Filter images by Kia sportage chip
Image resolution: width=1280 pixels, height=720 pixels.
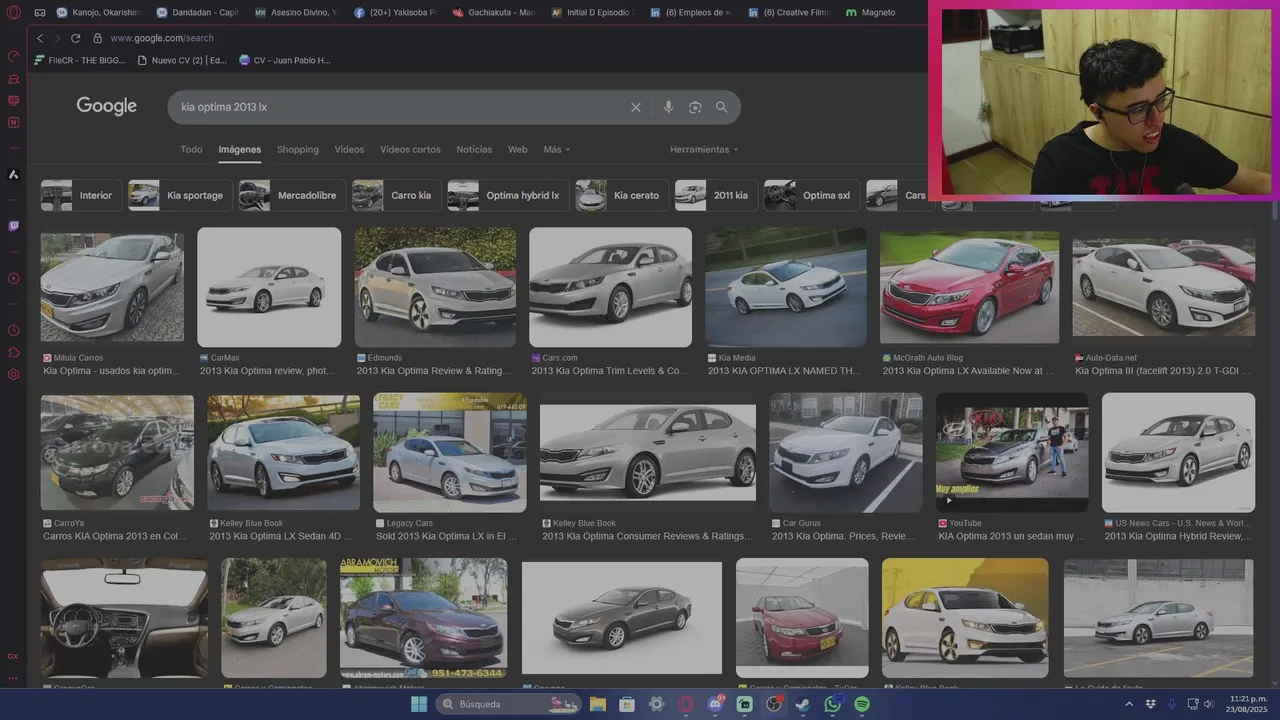pos(181,195)
